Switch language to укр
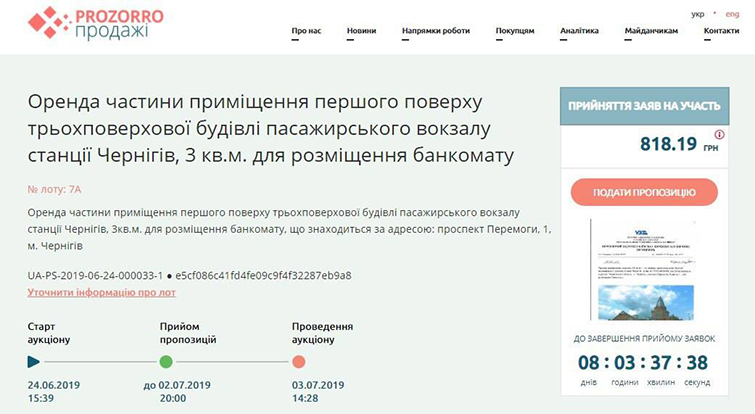The width and height of the screenshot is (755, 414). tap(697, 14)
